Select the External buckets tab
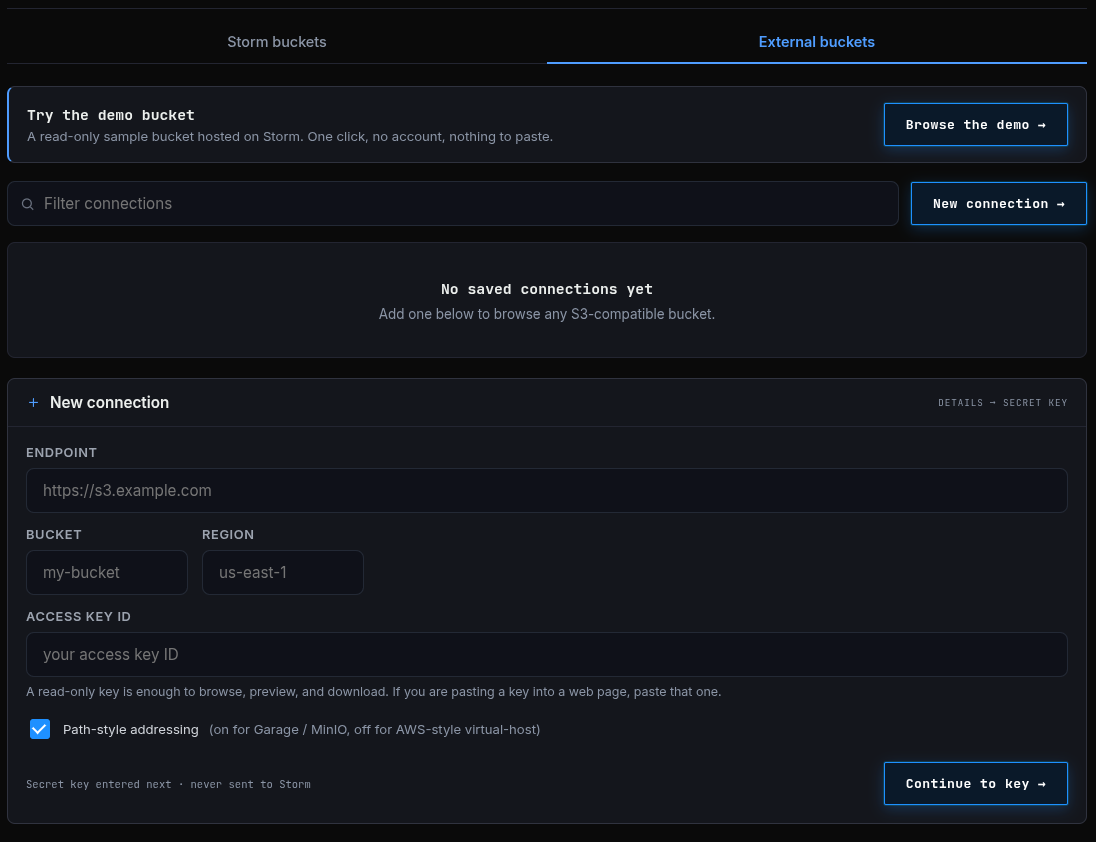Image resolution: width=1096 pixels, height=842 pixels. (816, 42)
